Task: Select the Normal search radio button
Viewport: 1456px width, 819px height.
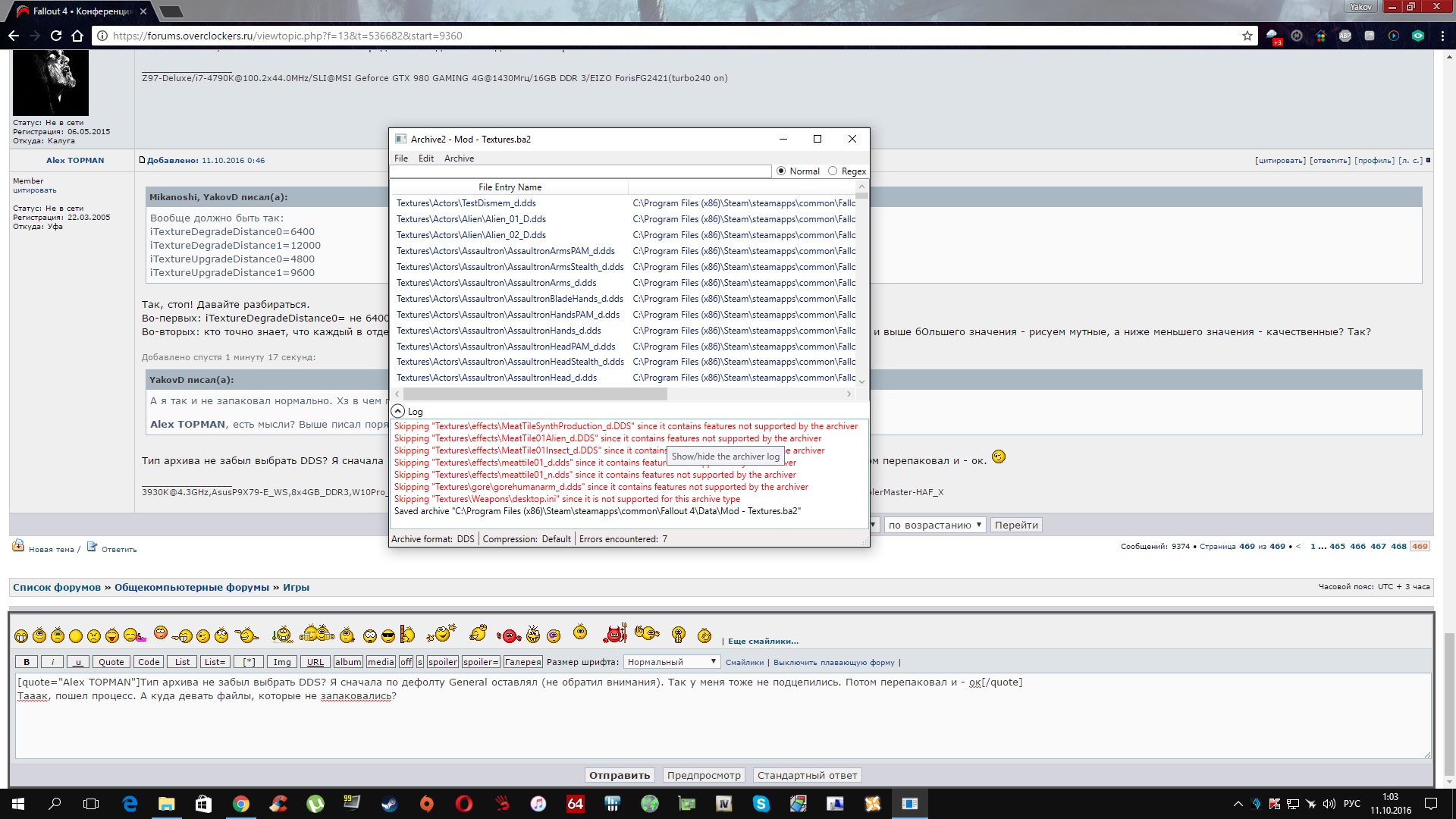Action: [781, 171]
